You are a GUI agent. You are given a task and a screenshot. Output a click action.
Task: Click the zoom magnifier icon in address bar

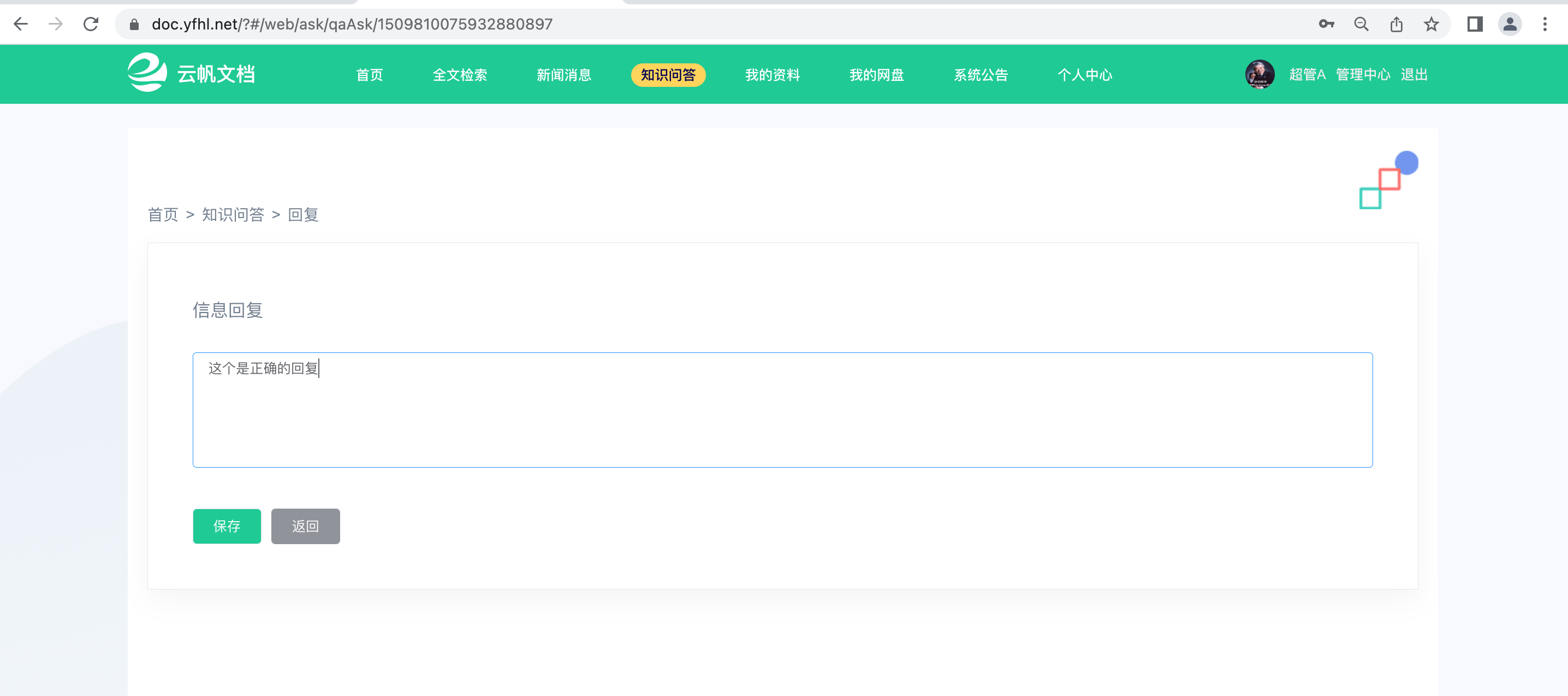click(1361, 25)
